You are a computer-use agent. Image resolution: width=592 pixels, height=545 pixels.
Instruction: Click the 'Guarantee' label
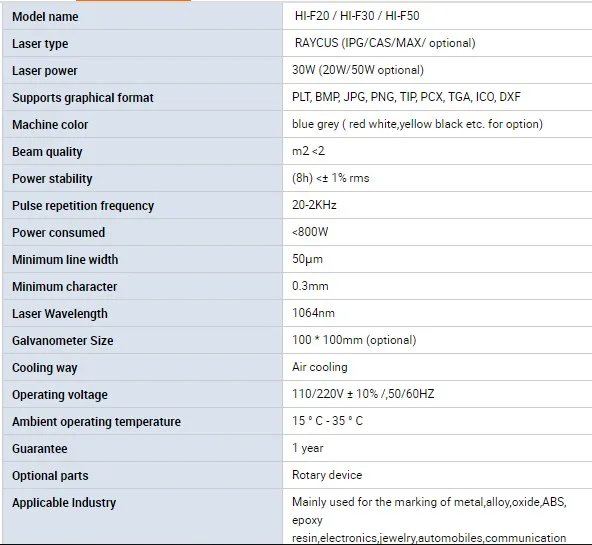[40, 449]
